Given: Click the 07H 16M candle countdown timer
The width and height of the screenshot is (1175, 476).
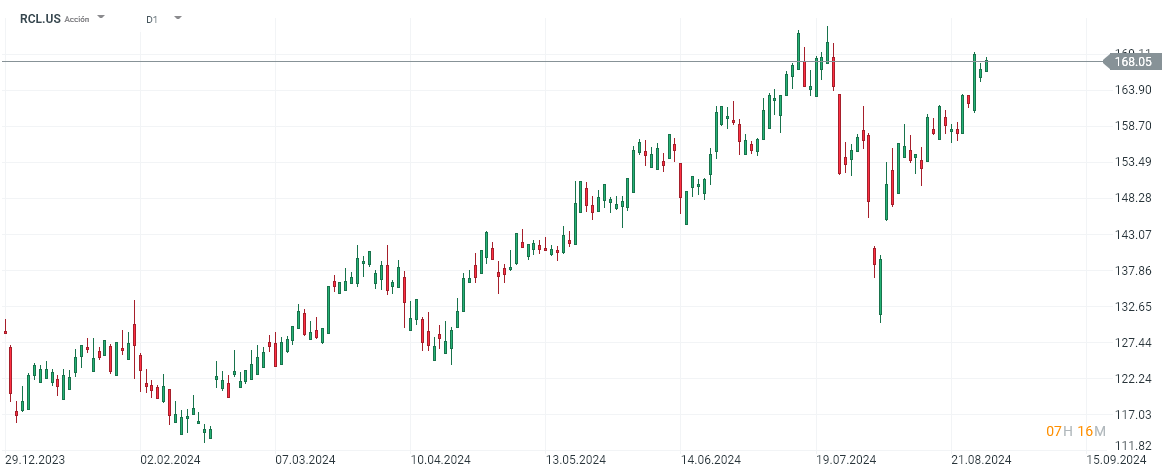Looking at the screenshot, I should (1075, 431).
